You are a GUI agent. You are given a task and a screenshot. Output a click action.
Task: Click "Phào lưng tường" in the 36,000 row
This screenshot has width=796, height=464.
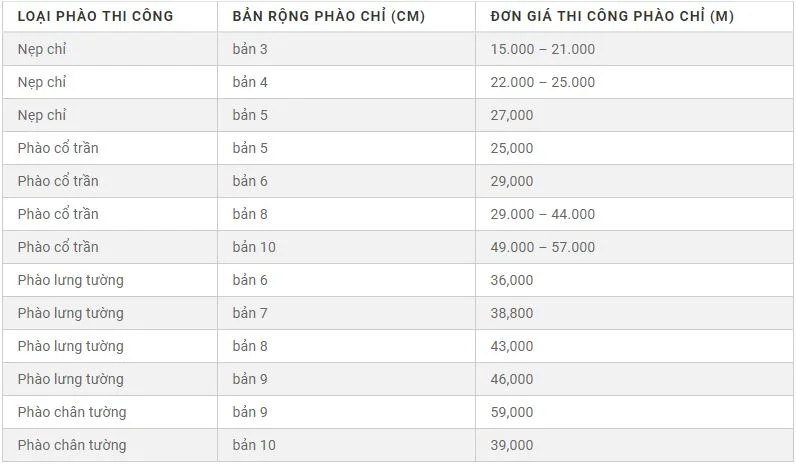[70, 280]
